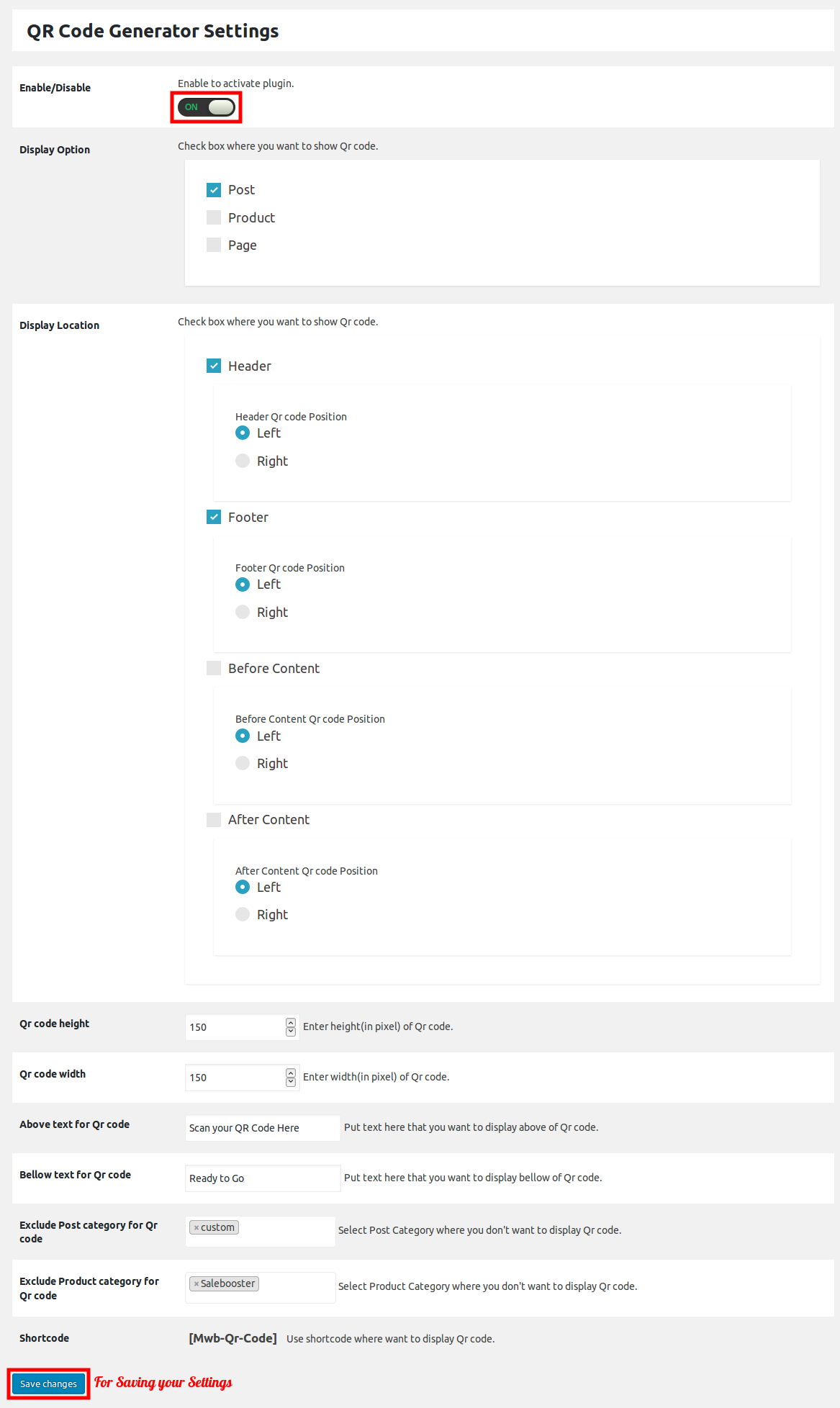Click the Above text for Qr code field

[263, 1128]
